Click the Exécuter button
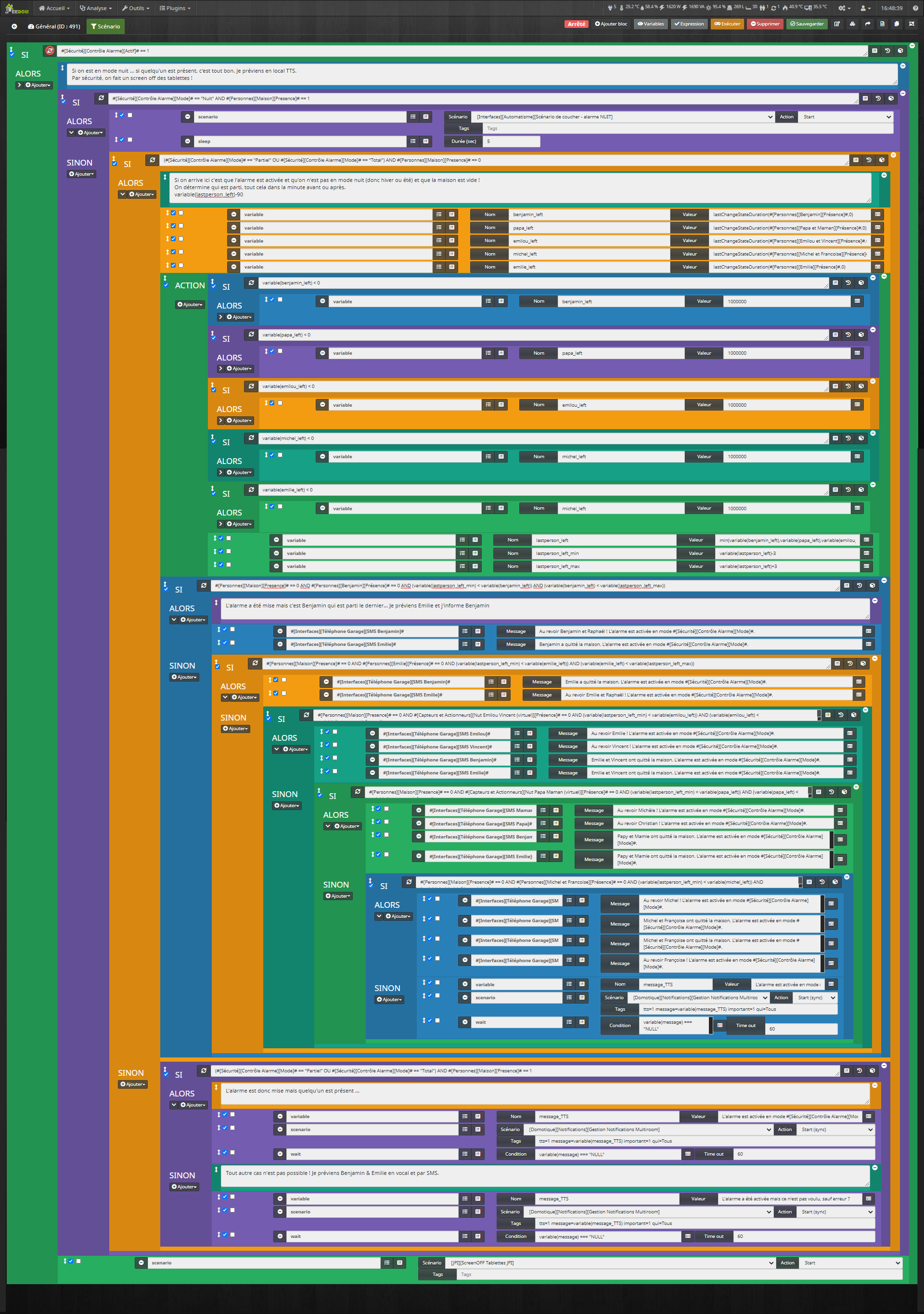 [727, 24]
